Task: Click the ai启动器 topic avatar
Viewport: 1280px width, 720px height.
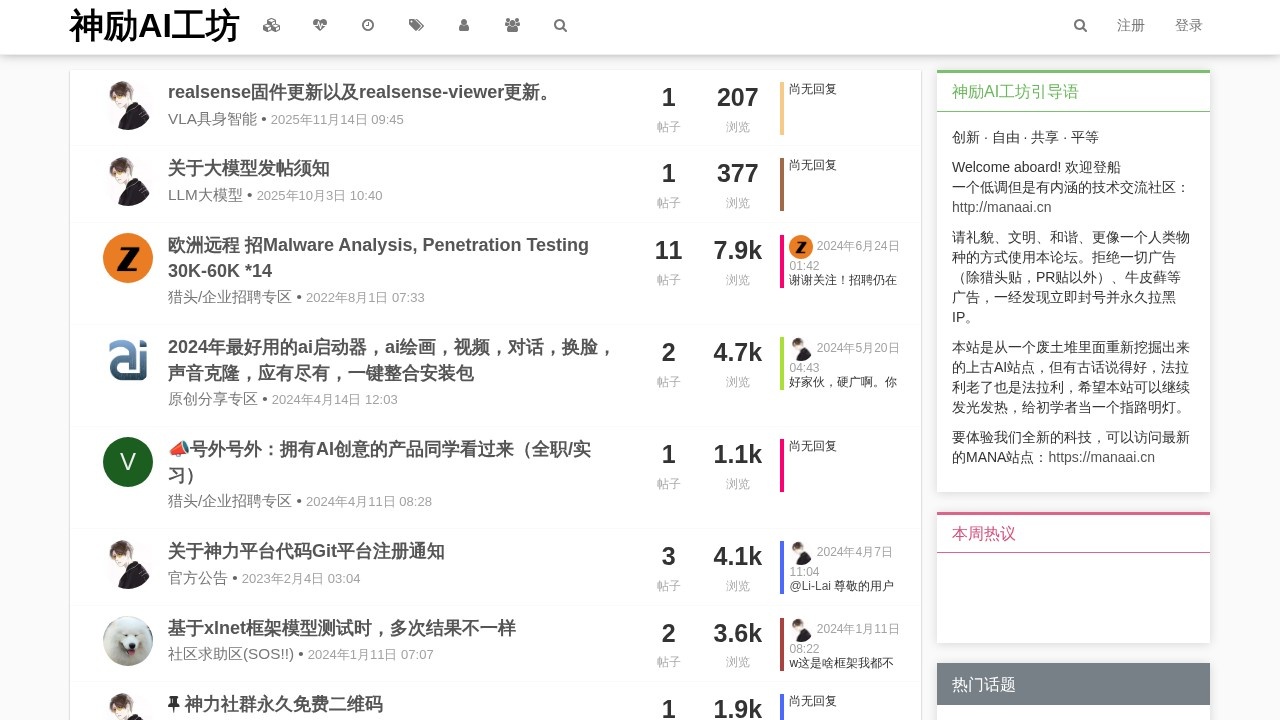Action: pyautogui.click(x=128, y=360)
